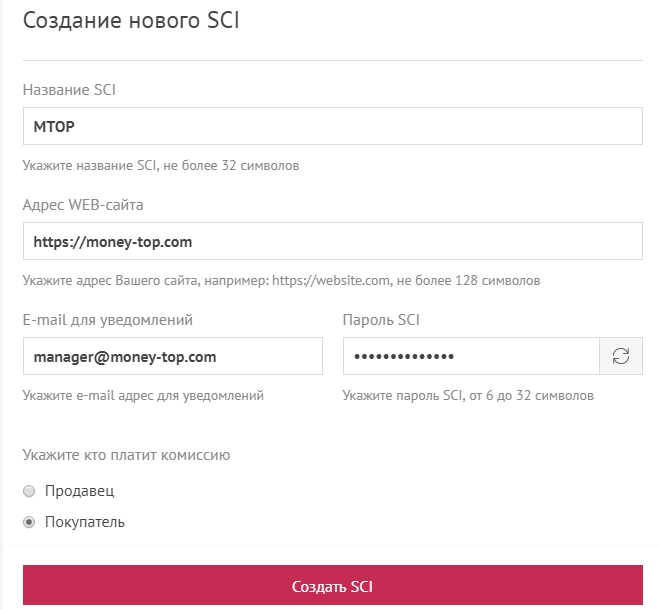Click the Создание нового SCI heading
This screenshot has width=659, height=610.
[x=131, y=20]
